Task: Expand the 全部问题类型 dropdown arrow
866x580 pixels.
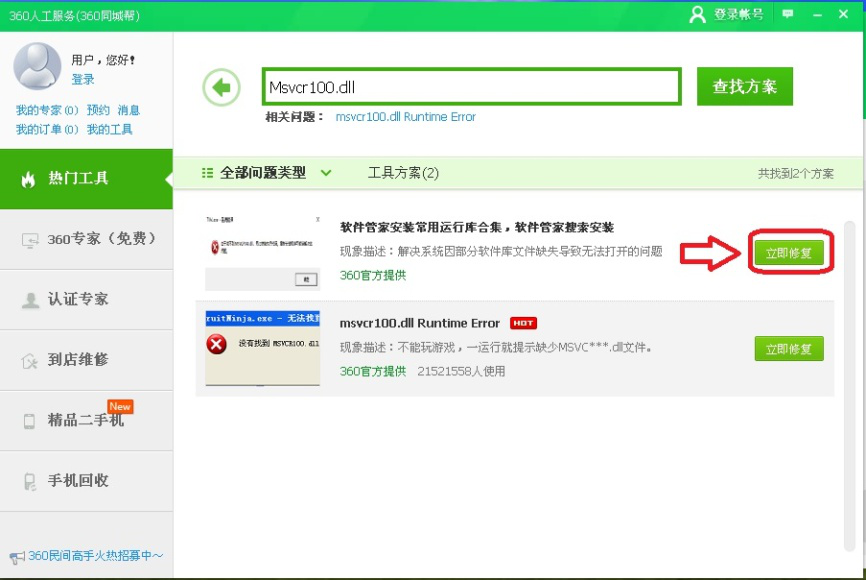Action: (326, 173)
